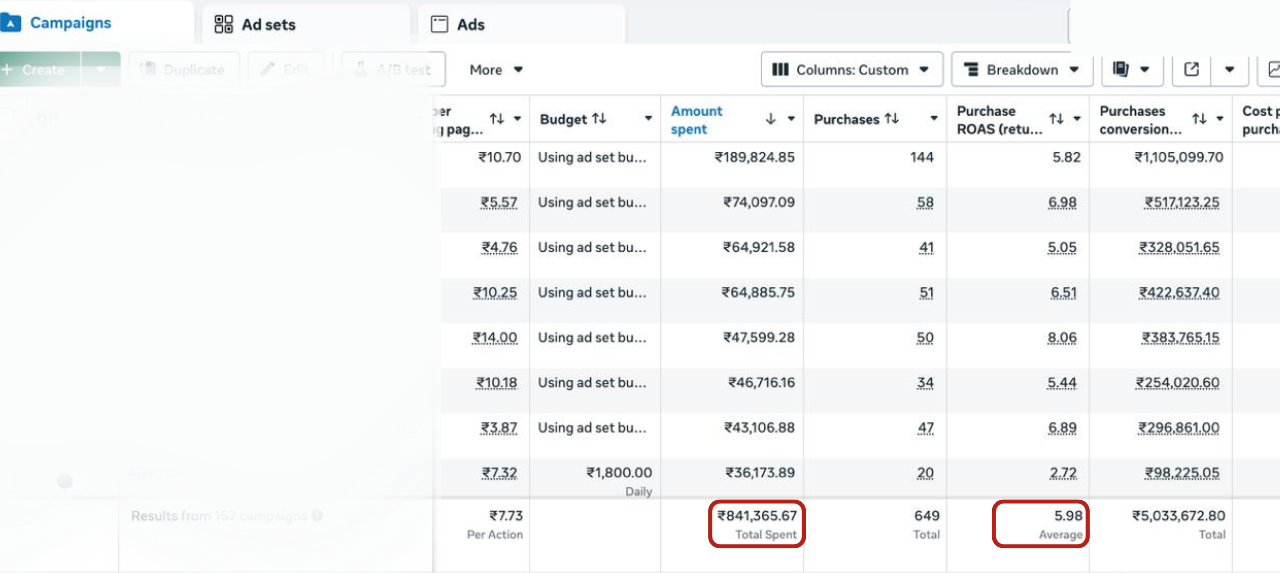This screenshot has width=1280, height=573.
Task: Expand the More dropdown menu
Action: [x=496, y=70]
